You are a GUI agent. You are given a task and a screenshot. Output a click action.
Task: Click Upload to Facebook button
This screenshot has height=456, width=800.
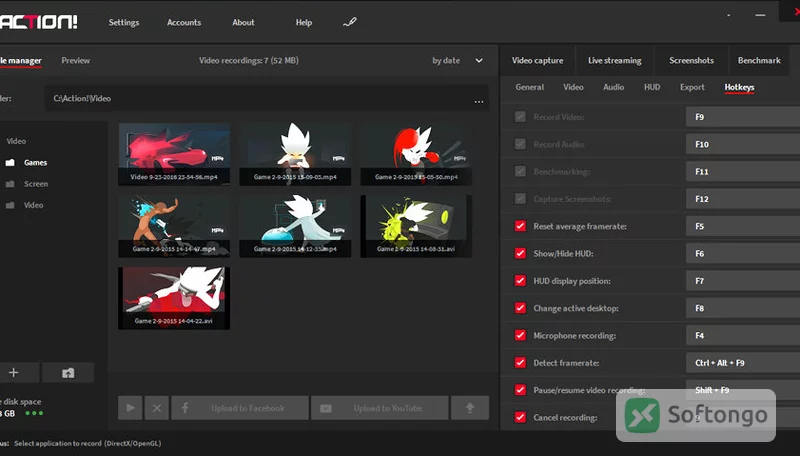(240, 408)
